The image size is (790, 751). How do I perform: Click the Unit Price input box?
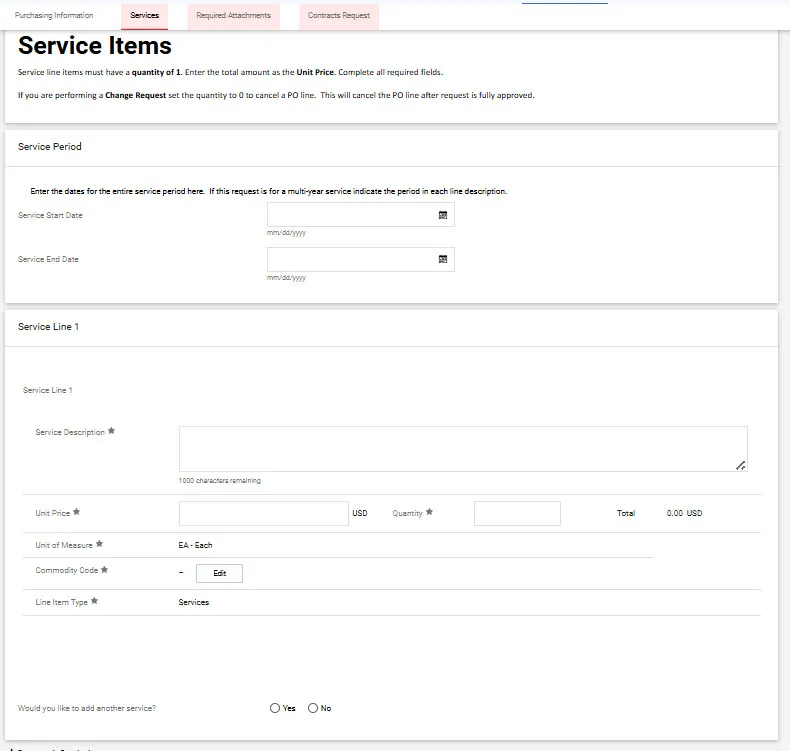click(x=264, y=513)
